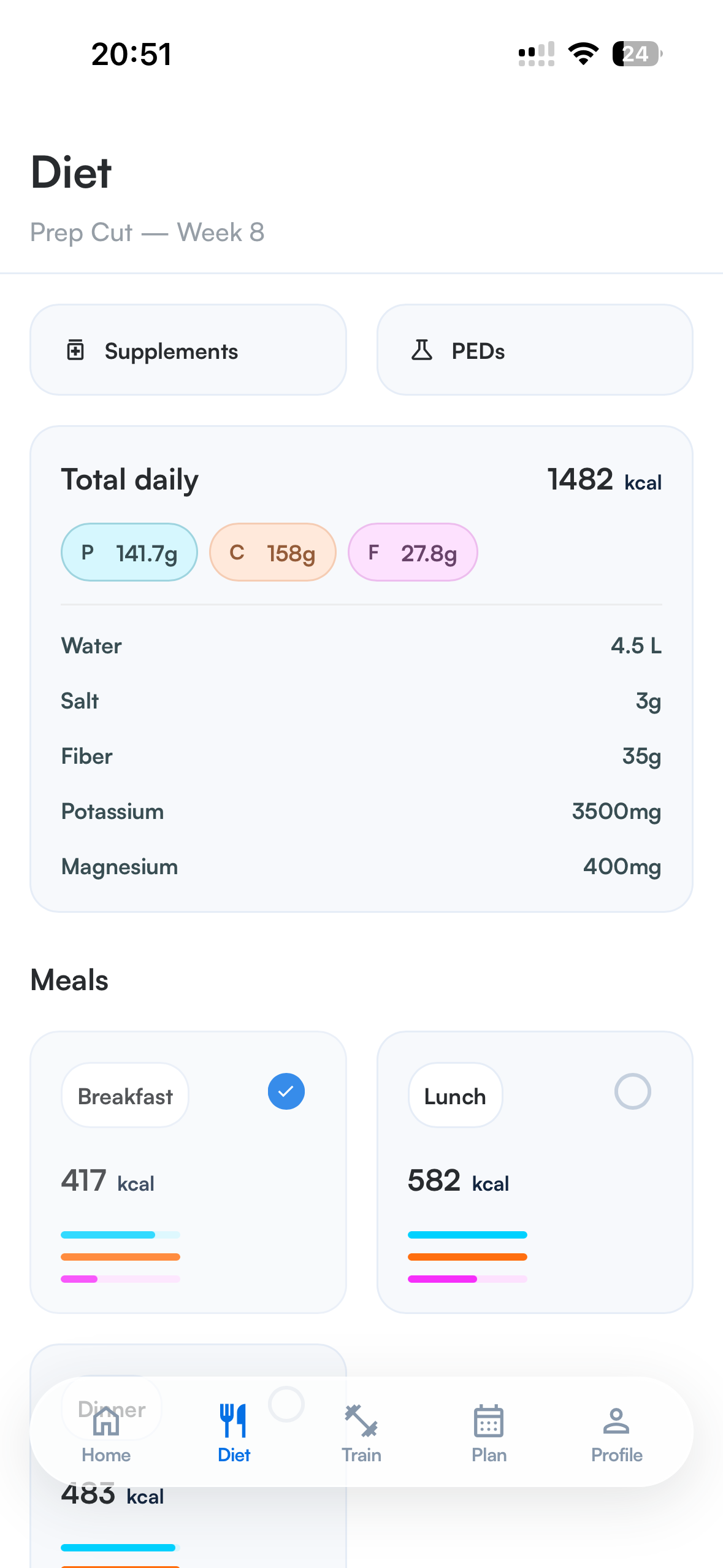
Task: Open the Breakfast meal label
Action: (x=125, y=1096)
